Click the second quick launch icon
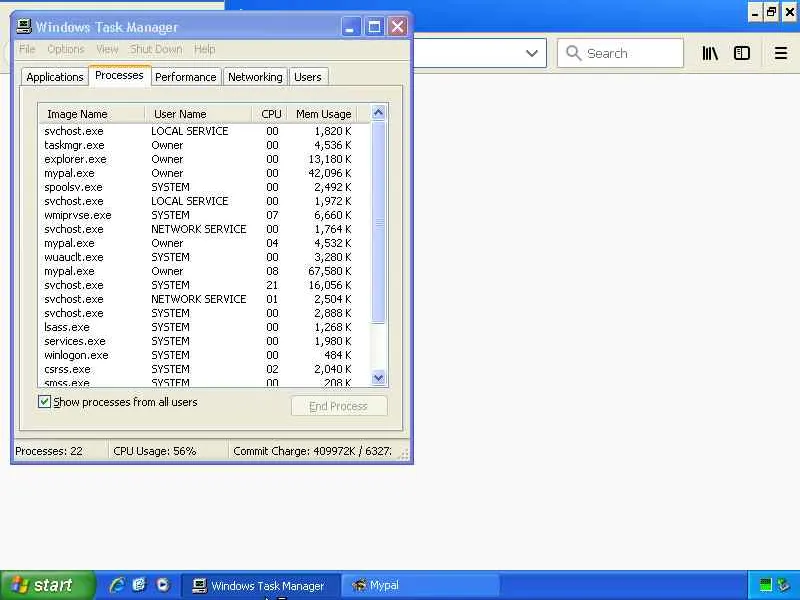 point(139,585)
